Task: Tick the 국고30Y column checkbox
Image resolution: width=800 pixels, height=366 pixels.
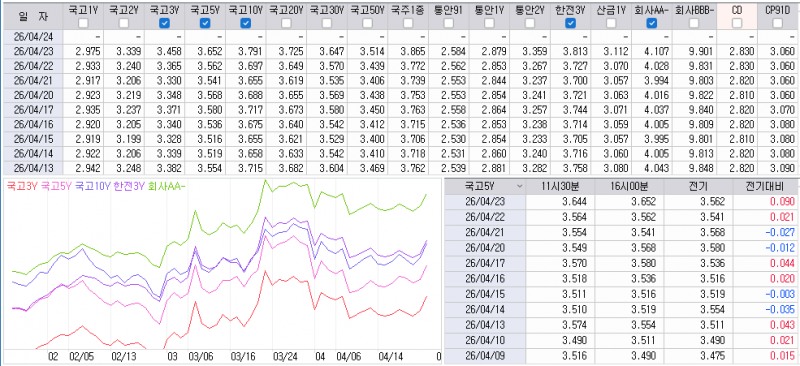Action: (327, 22)
